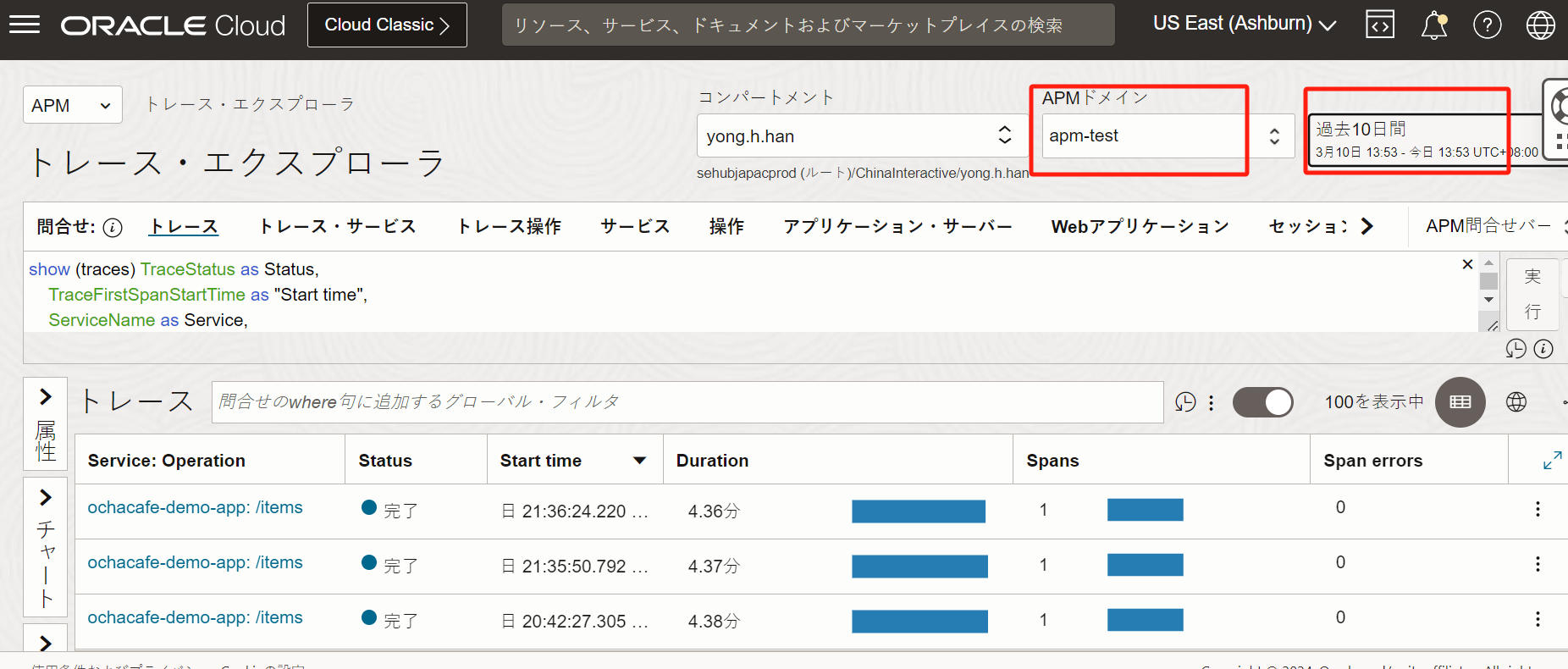Switch to Webアプリケーション query tab
The image size is (1568, 669).
[1140, 227]
